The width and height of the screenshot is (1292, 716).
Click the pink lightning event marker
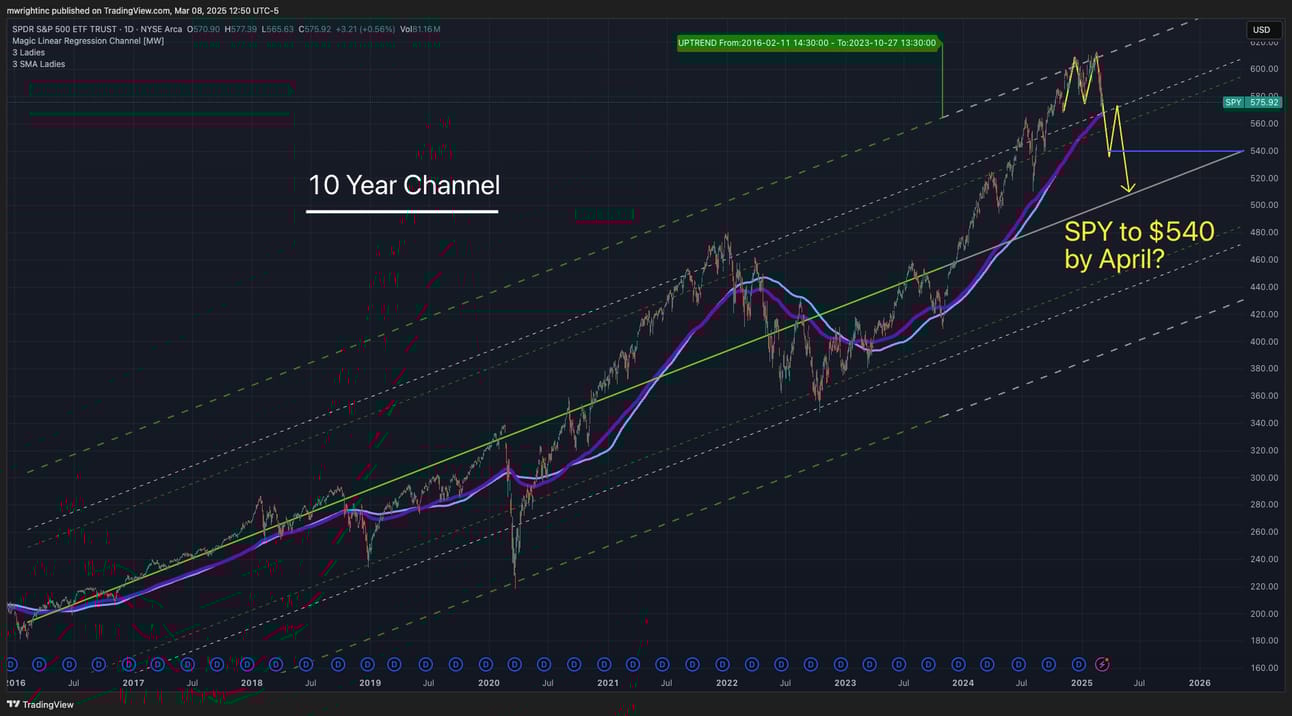tap(1102, 663)
